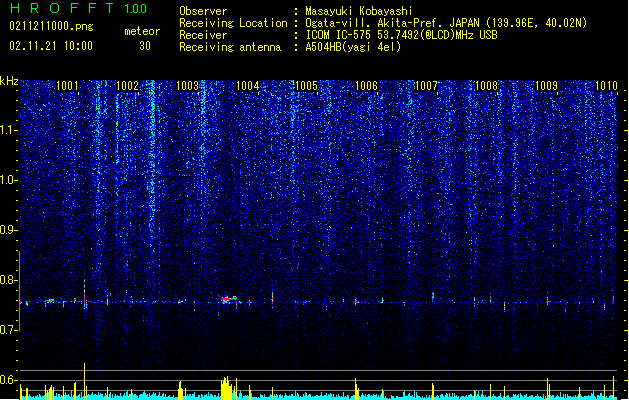Click the 1010 time marker
The image size is (629, 400).
[606, 85]
